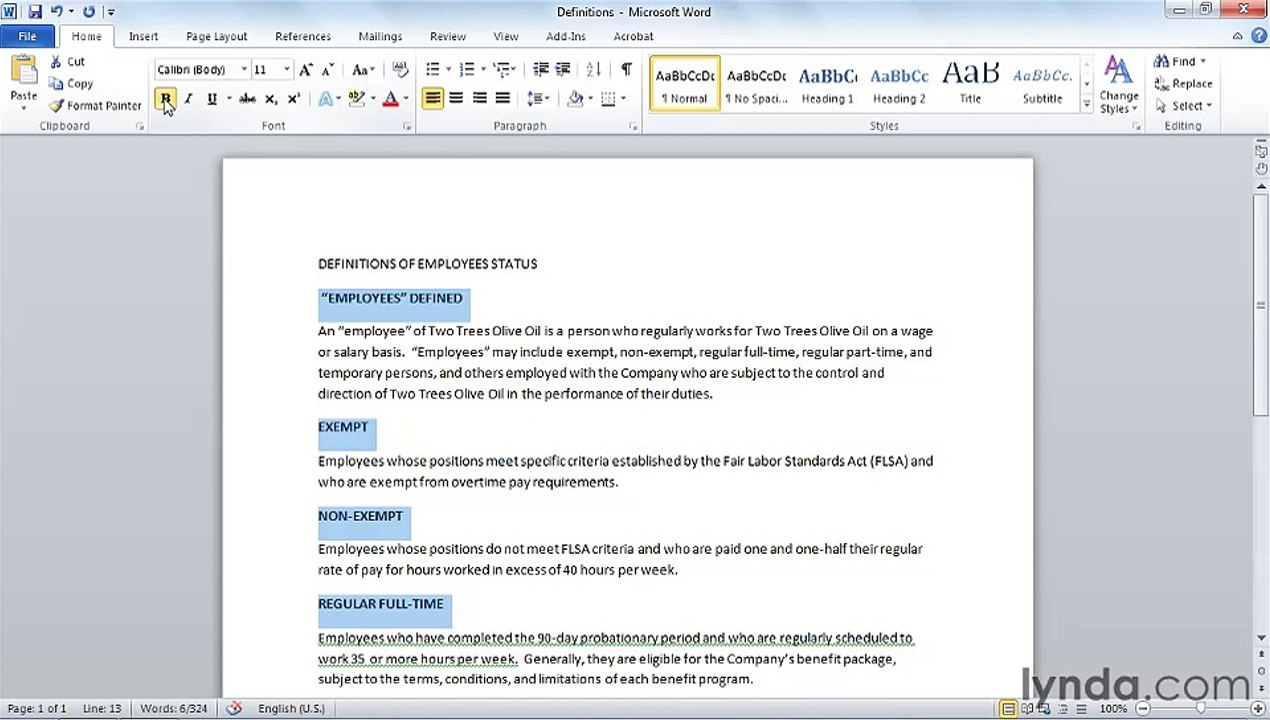Open the font size dropdown
This screenshot has width=1270, height=720.
point(286,69)
